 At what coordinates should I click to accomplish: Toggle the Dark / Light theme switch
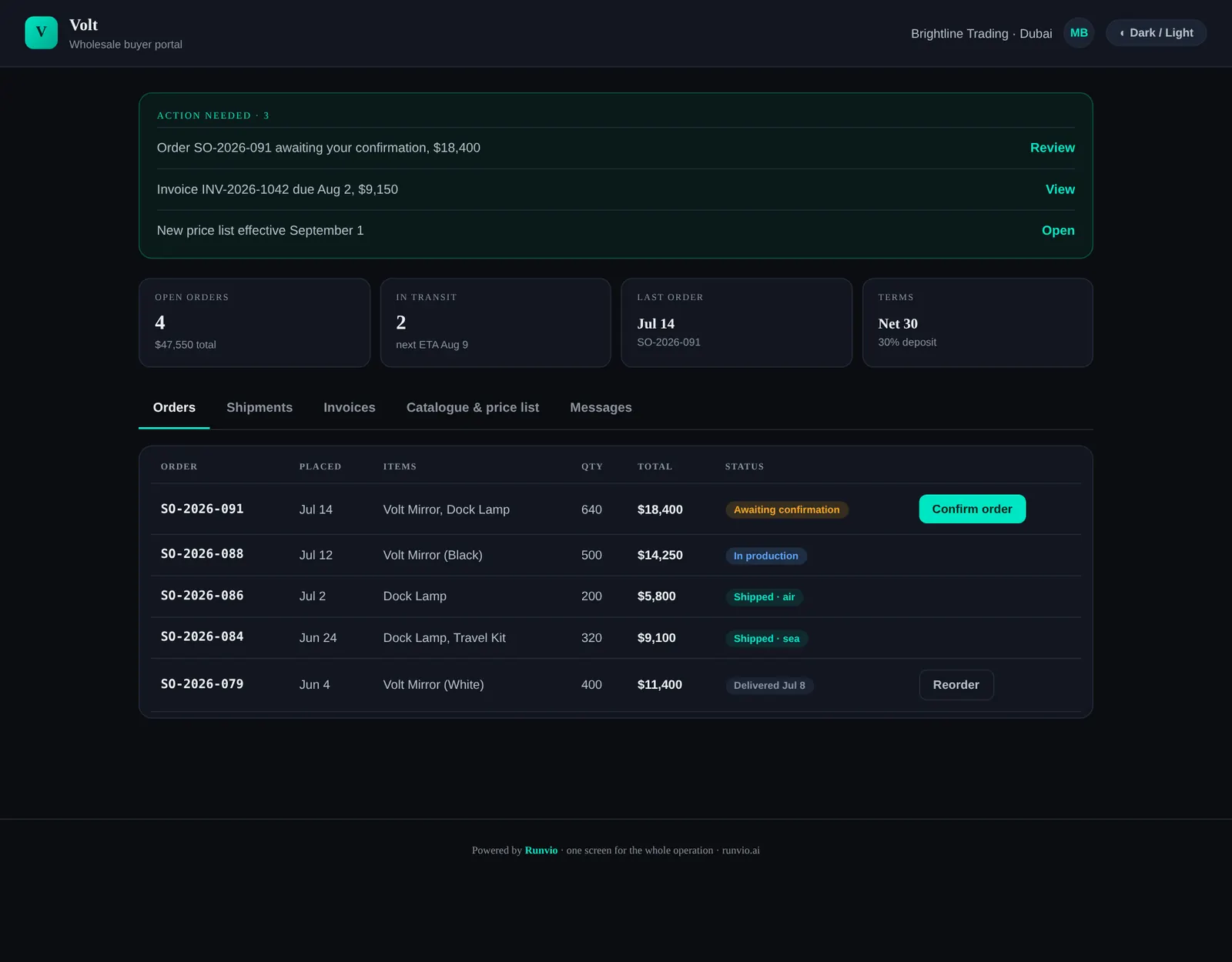point(1156,33)
